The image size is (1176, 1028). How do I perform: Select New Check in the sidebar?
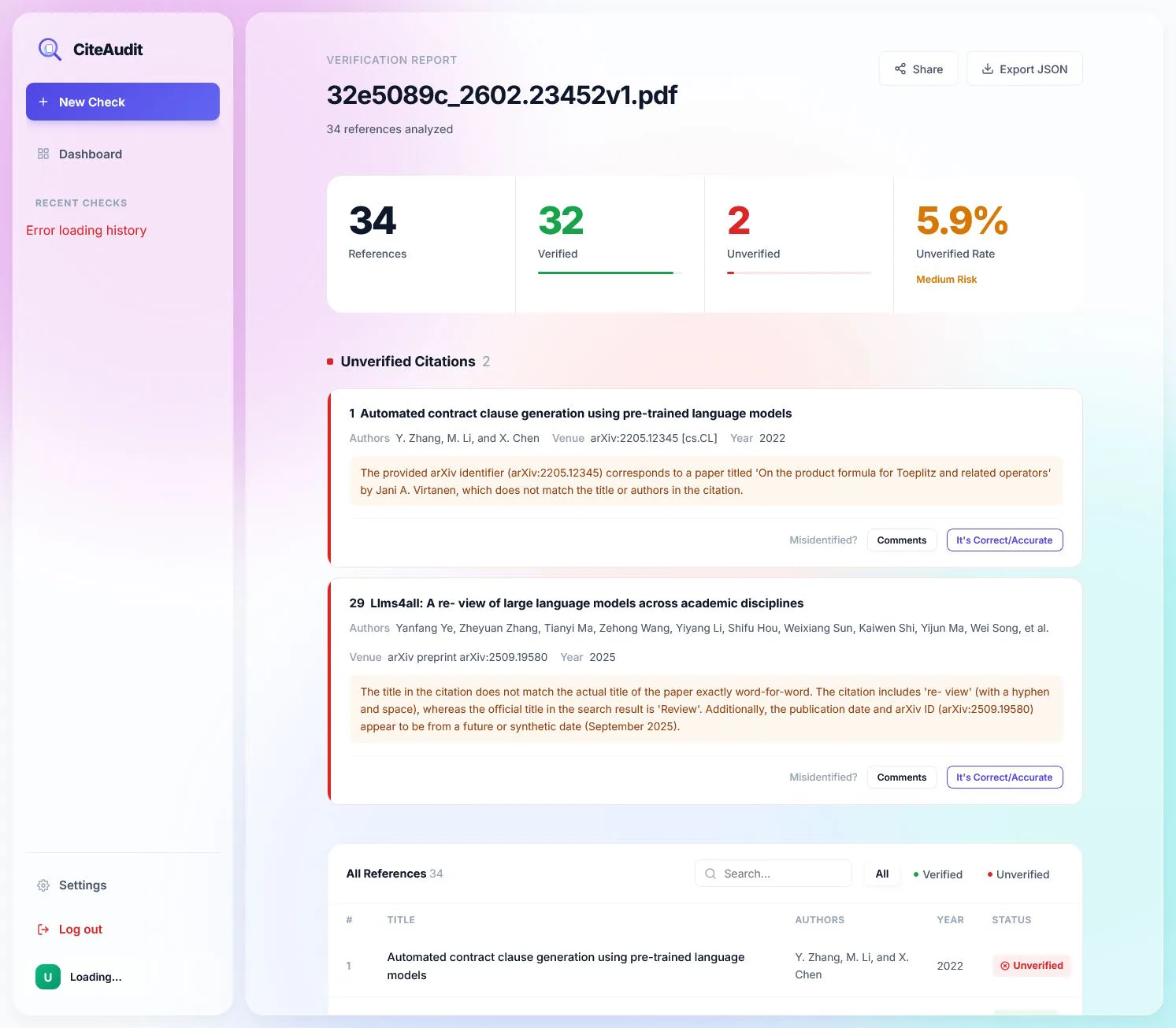click(x=92, y=102)
